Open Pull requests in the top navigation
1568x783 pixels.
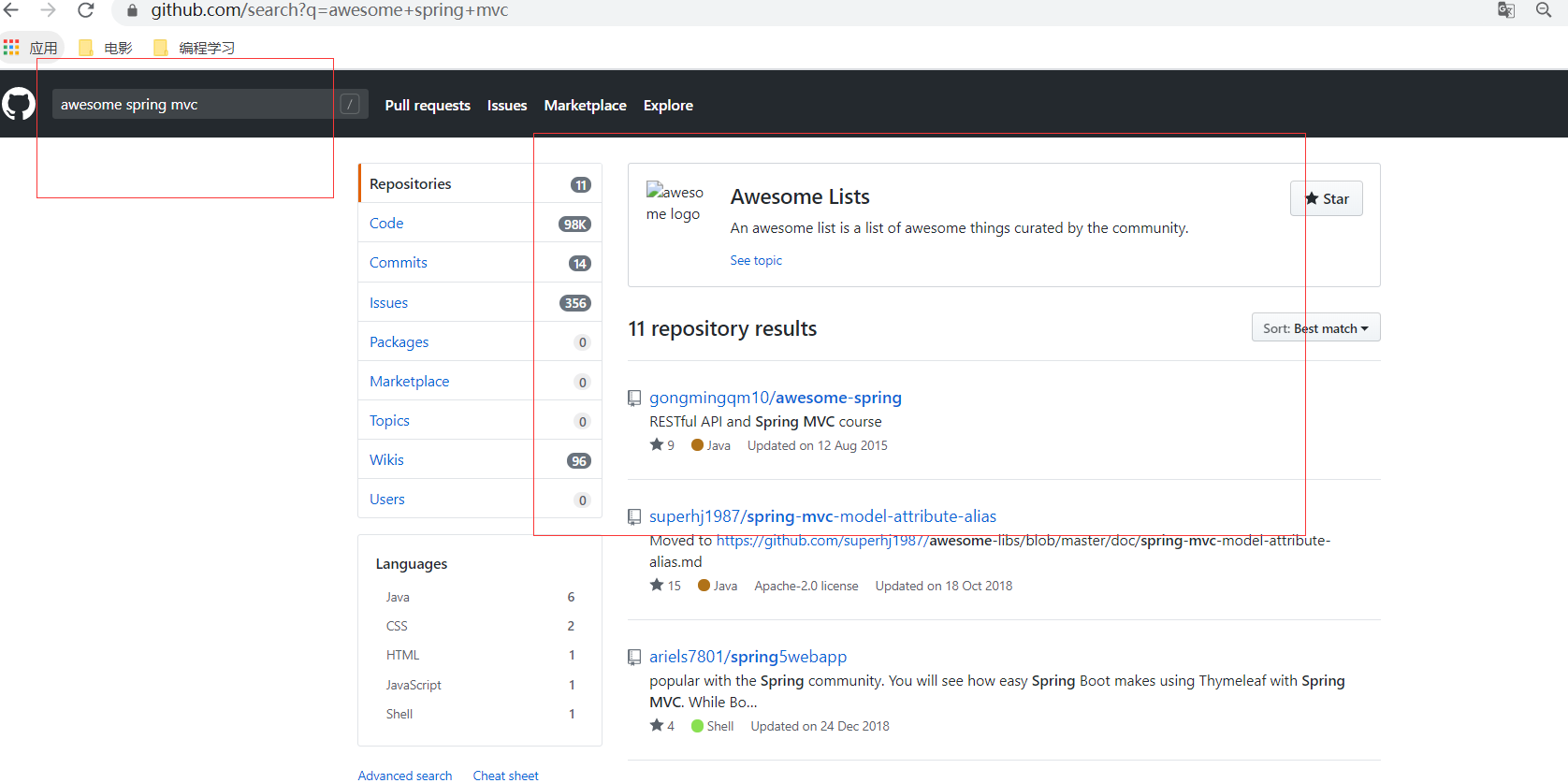428,106
